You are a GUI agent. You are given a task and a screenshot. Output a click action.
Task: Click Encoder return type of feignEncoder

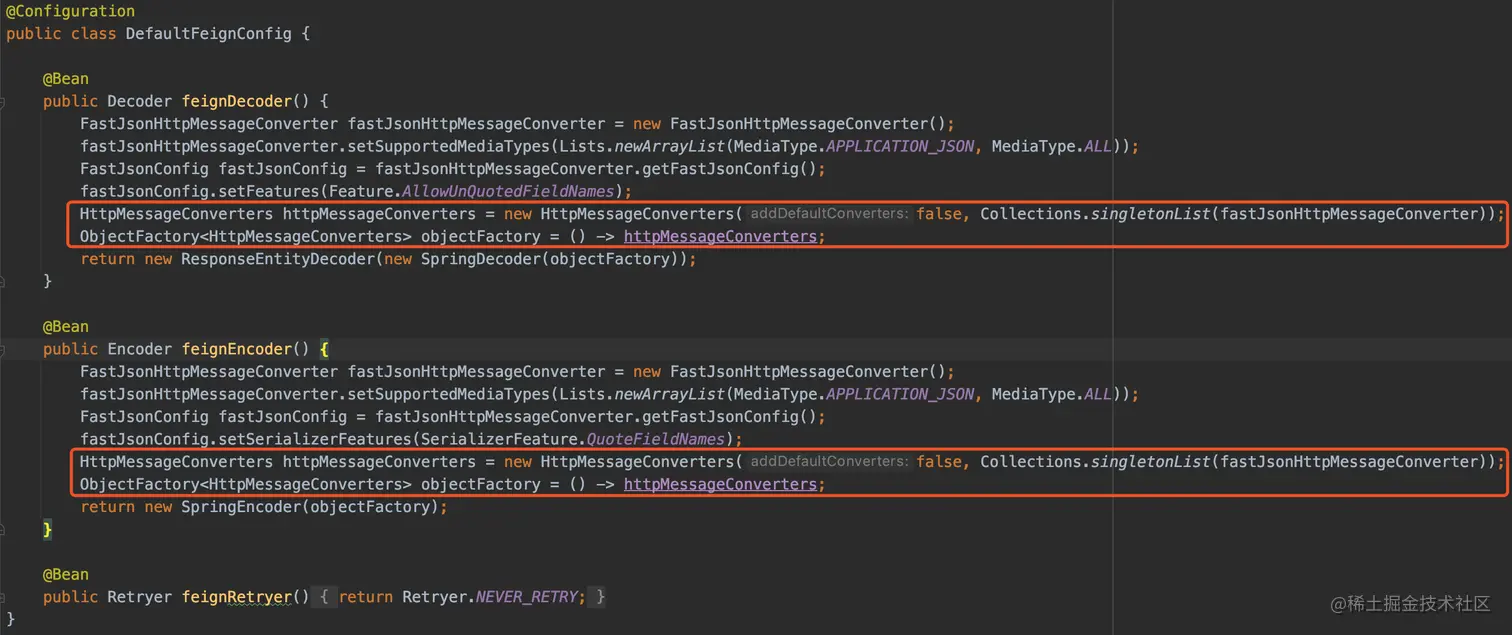139,349
